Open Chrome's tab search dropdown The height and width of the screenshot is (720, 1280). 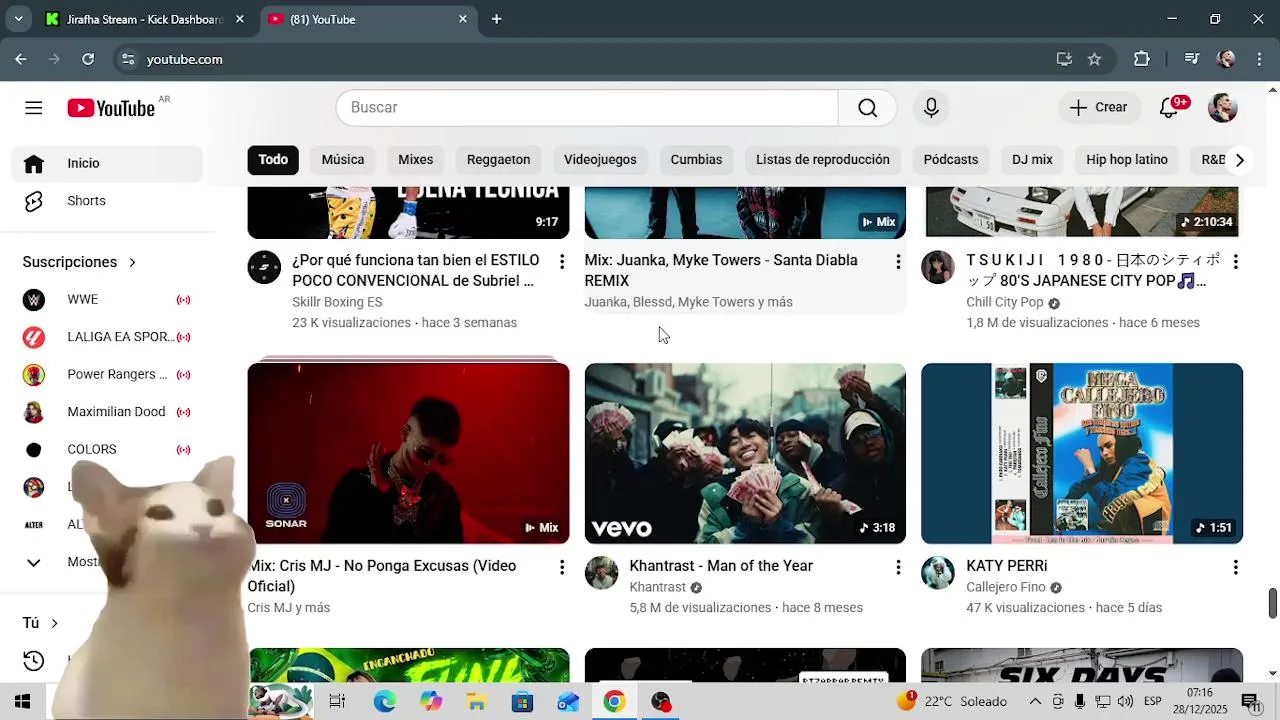[x=18, y=19]
